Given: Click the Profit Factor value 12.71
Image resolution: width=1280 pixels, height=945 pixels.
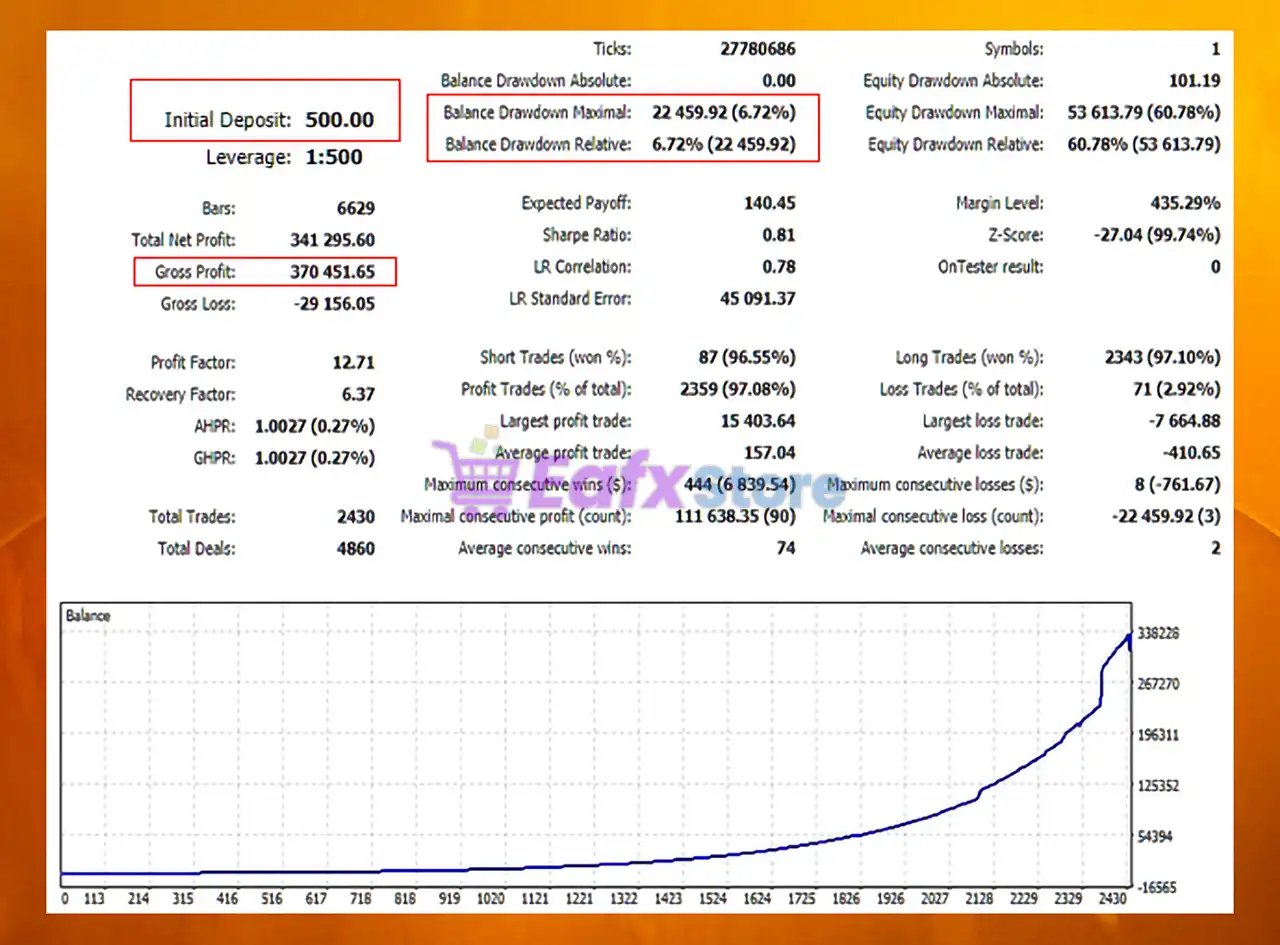Looking at the screenshot, I should 354,363.
